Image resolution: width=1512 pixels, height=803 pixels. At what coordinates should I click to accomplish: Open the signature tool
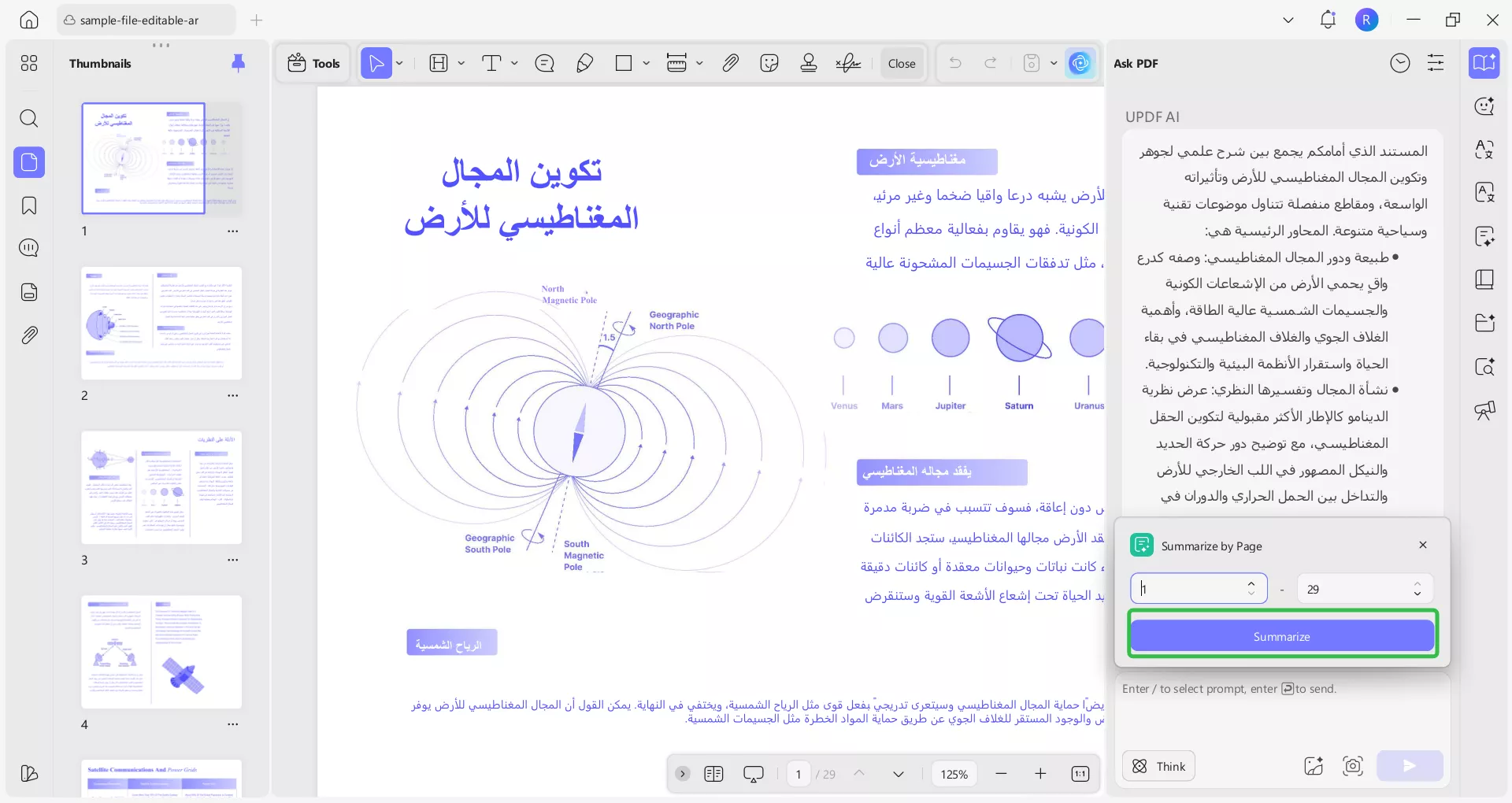[x=848, y=63]
